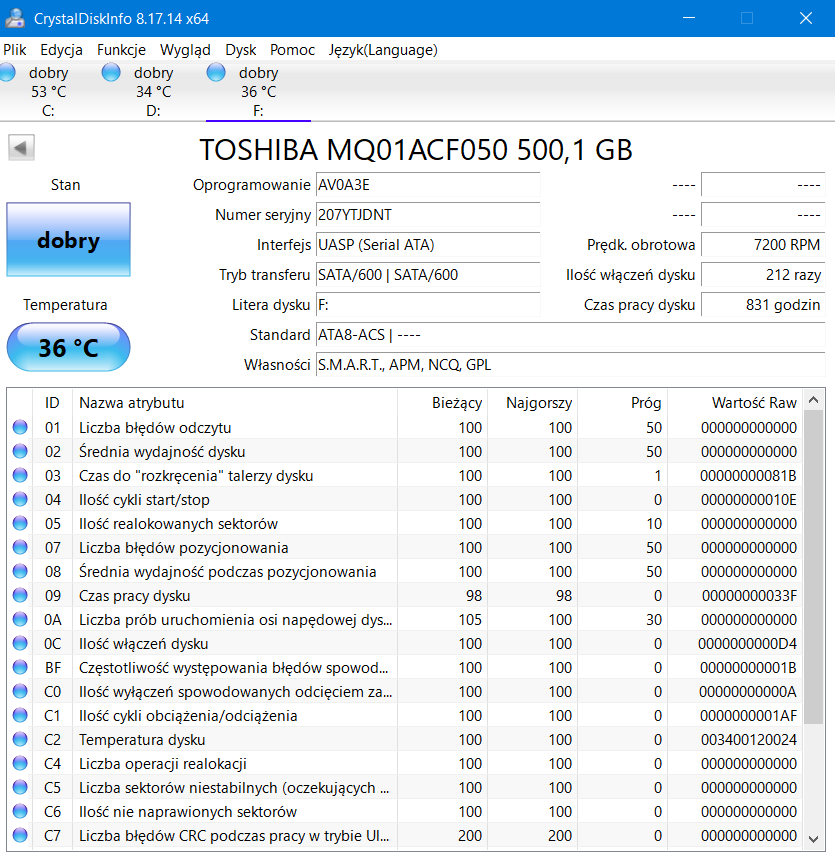Image resolution: width=835 pixels, height=861 pixels.
Task: Click the 'Próg' column header
Action: pyautogui.click(x=623, y=402)
